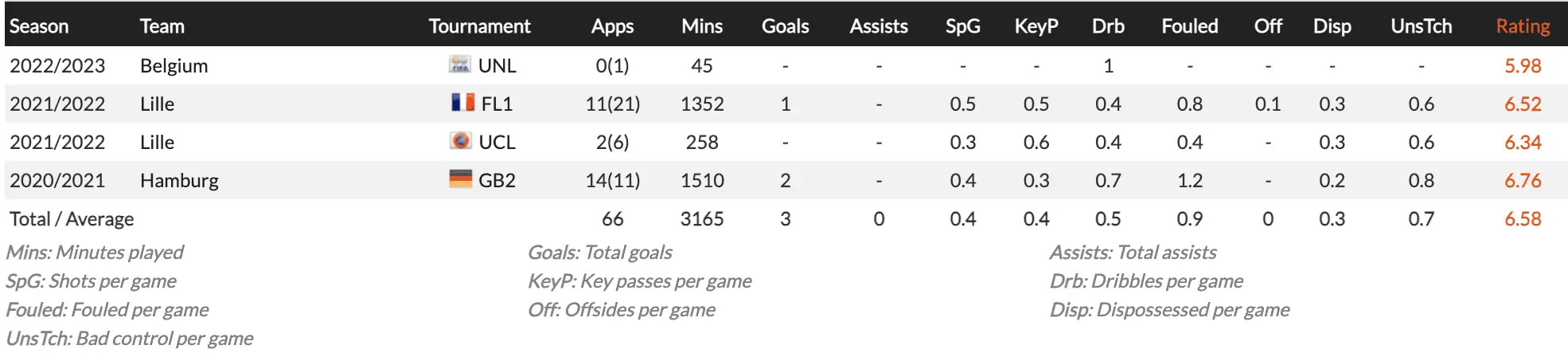Viewport: 1568px width, 357px height.
Task: Click the UNL tournament flag icon
Action: 460,65
